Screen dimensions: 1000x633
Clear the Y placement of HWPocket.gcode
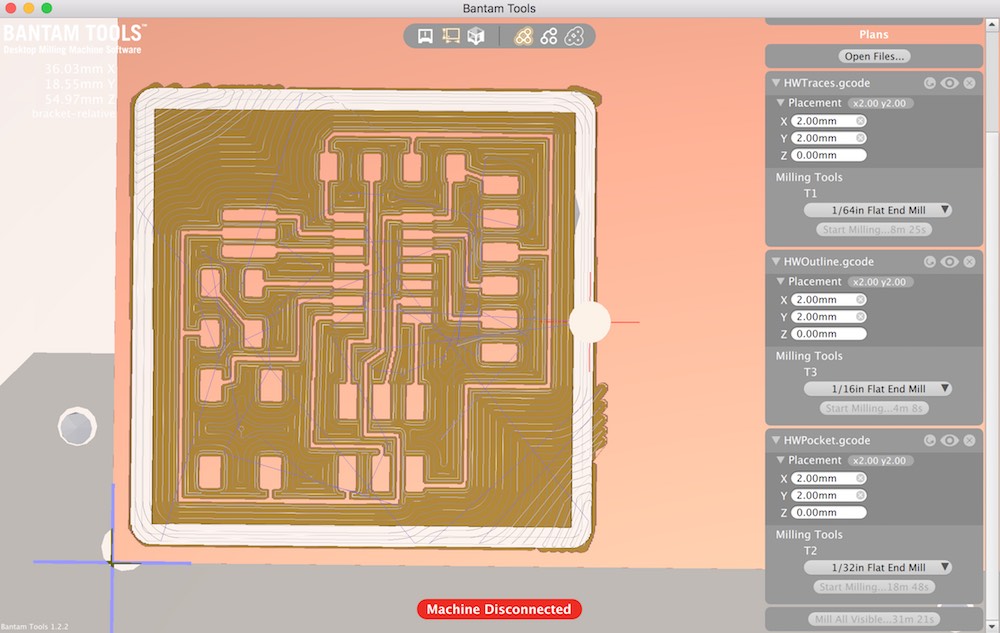860,495
